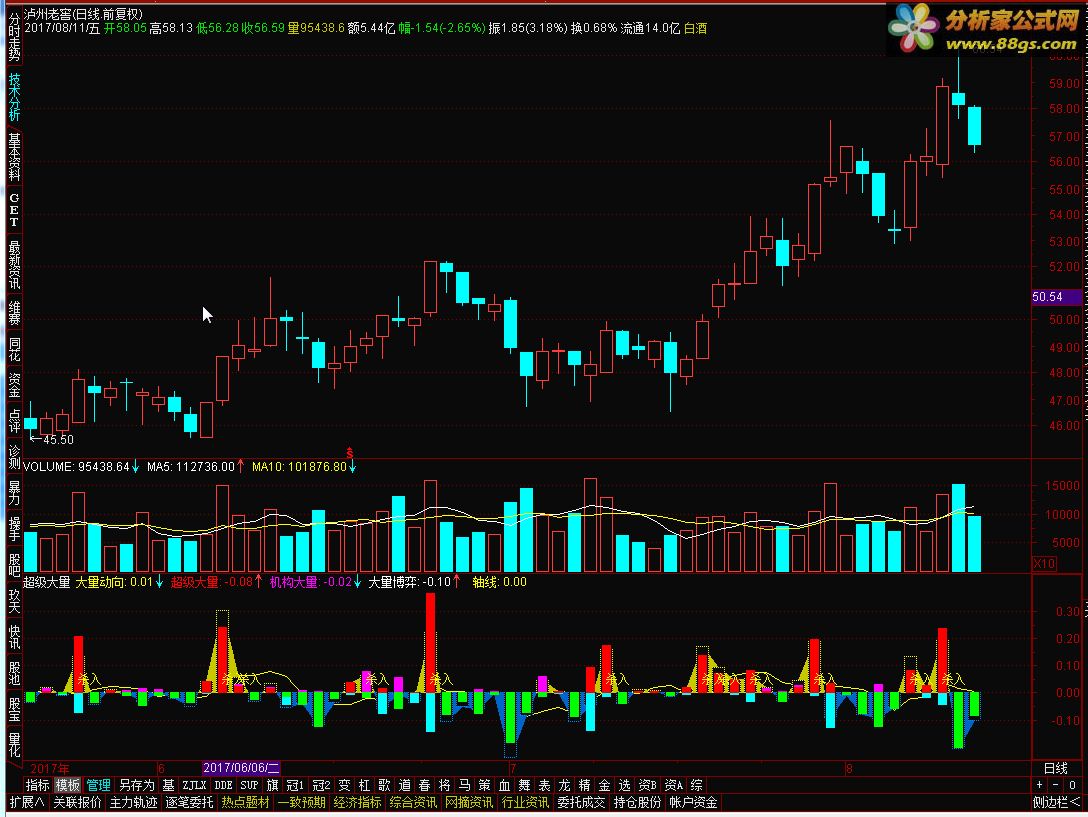Viewport: 1088px width, 817px height.
Task: Click the plus zoom-in button
Action: click(1039, 785)
